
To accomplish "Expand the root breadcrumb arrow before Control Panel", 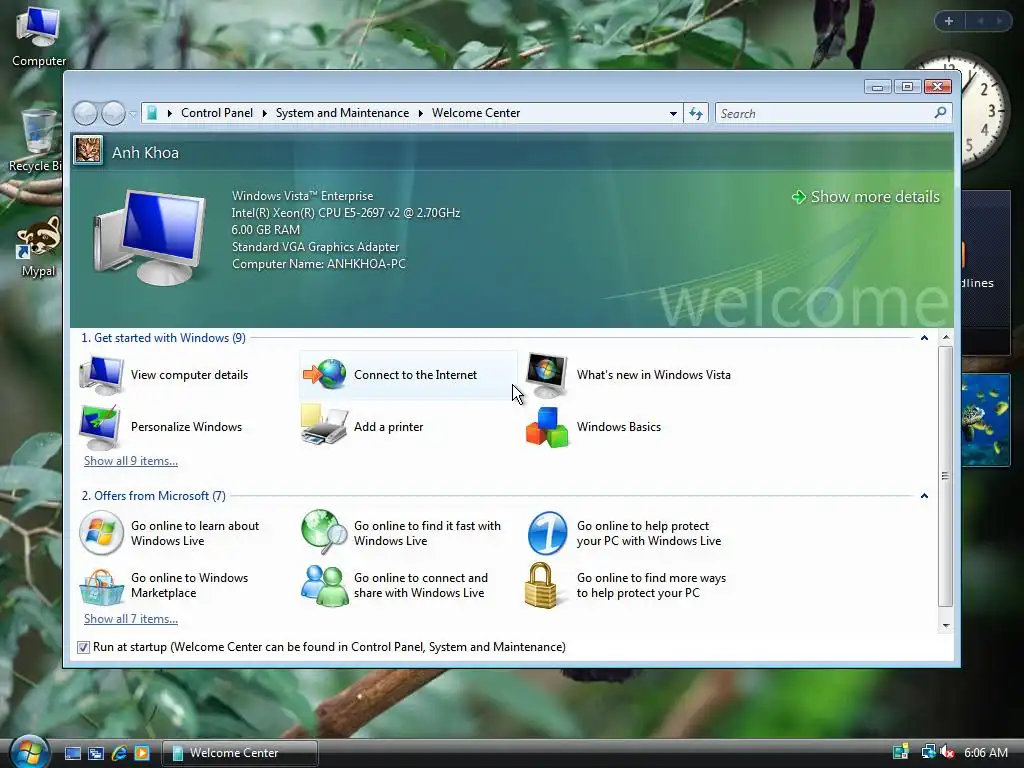I will pyautogui.click(x=170, y=114).
